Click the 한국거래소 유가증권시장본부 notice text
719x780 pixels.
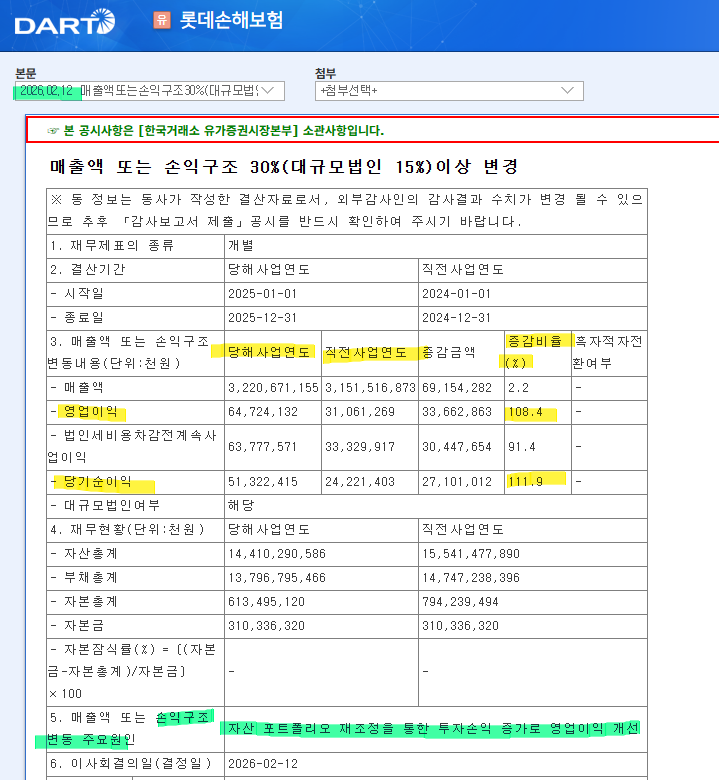224,131
